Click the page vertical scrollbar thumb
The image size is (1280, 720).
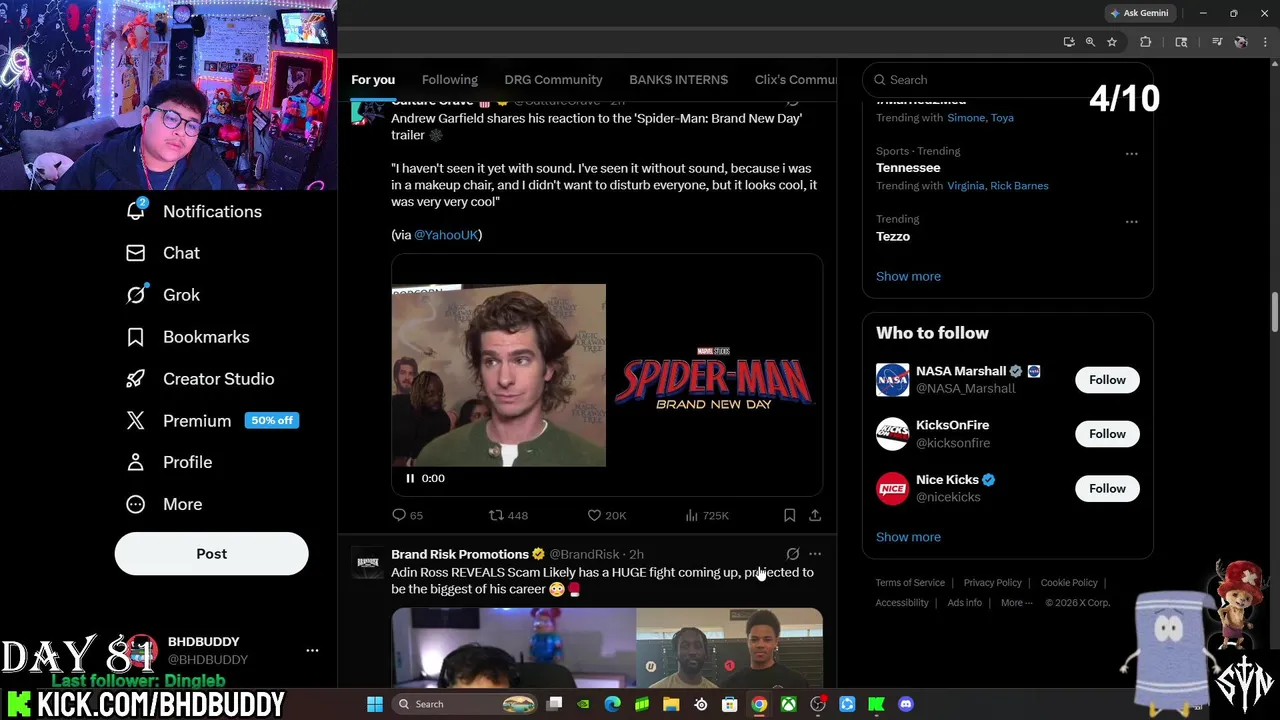pos(1274,313)
